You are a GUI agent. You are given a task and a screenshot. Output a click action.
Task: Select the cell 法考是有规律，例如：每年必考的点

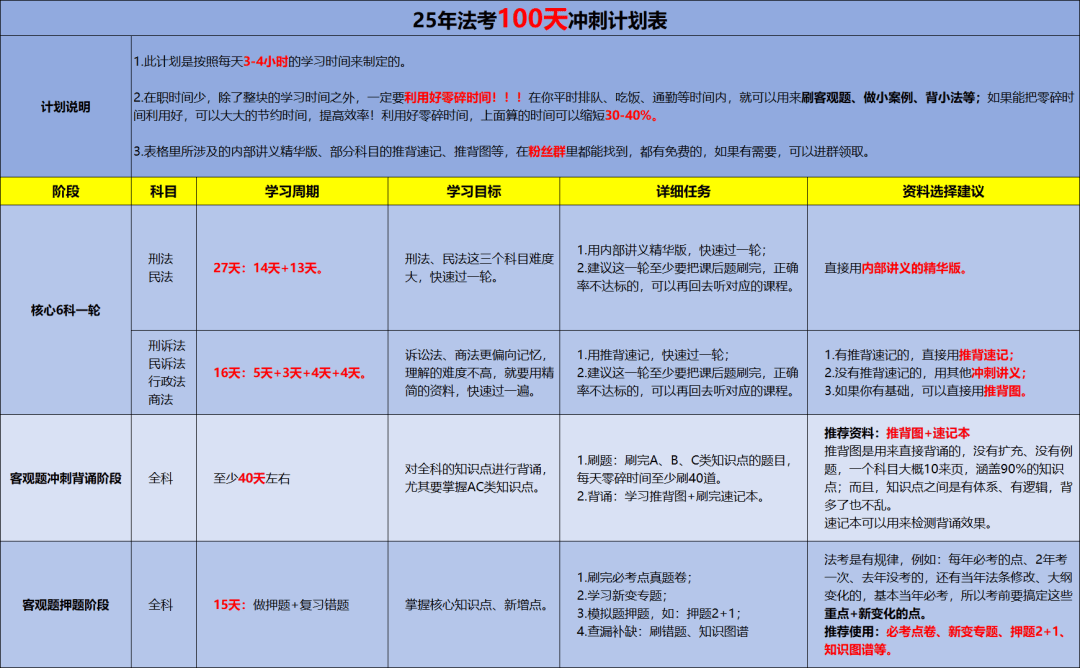click(x=943, y=605)
